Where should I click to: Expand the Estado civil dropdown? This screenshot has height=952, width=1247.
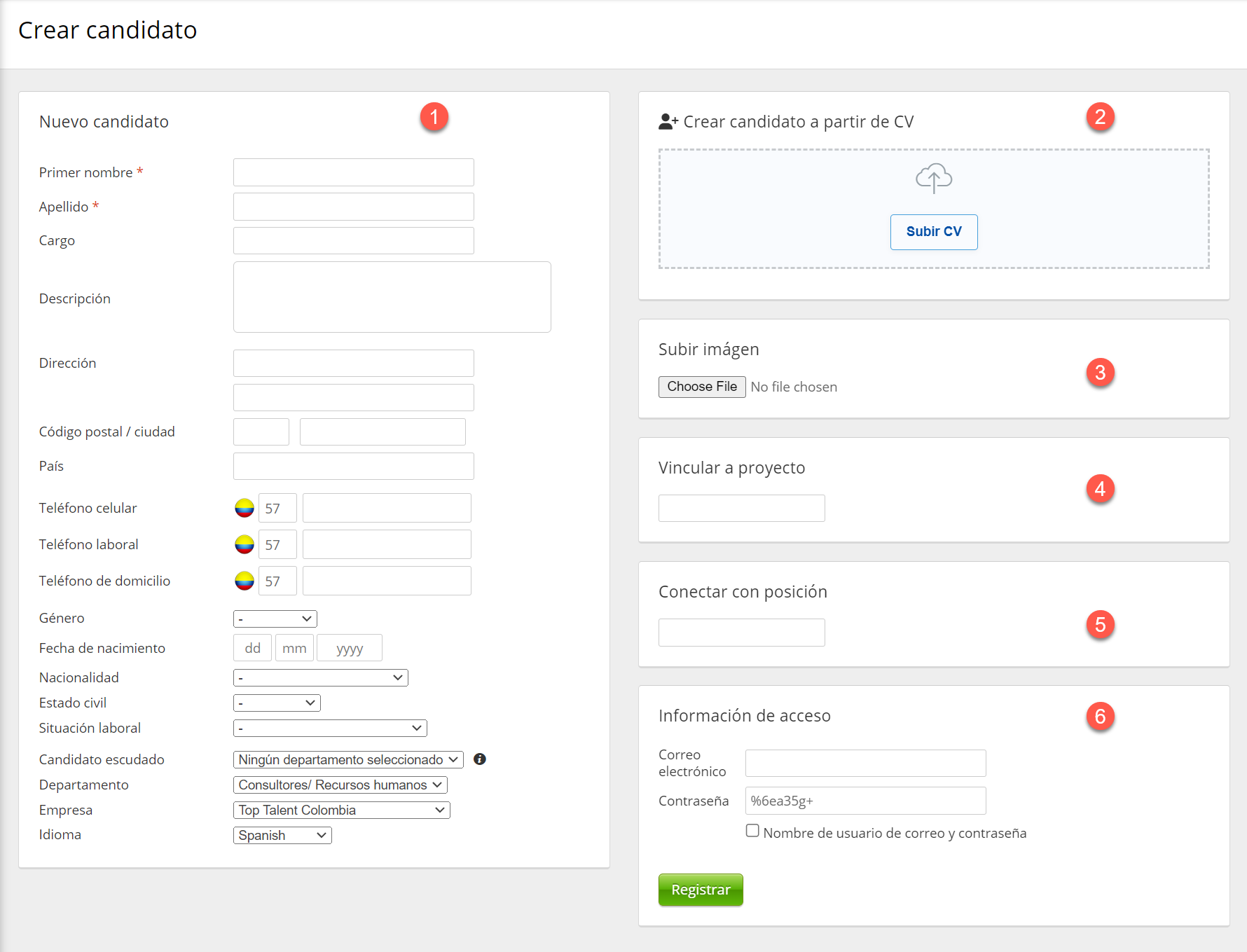tap(276, 703)
